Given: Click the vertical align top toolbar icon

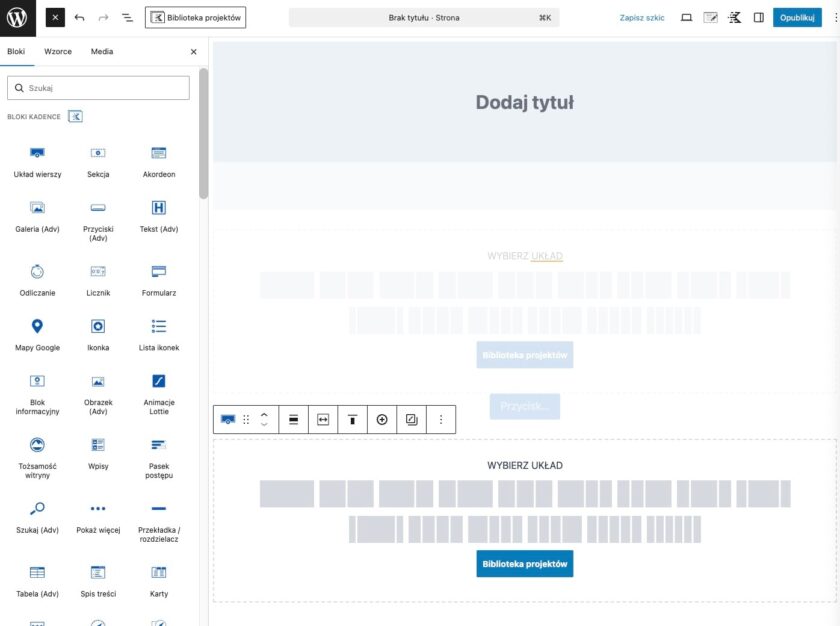Looking at the screenshot, I should (x=352, y=420).
